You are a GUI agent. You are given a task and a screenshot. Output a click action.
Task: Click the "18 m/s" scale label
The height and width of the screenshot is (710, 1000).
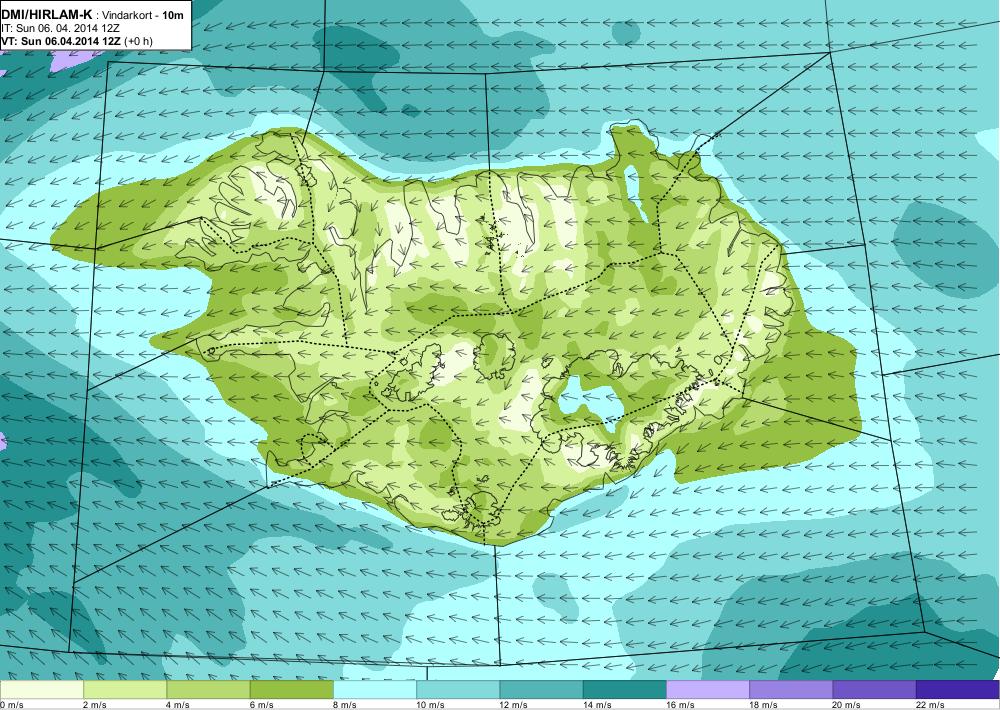pyautogui.click(x=763, y=705)
